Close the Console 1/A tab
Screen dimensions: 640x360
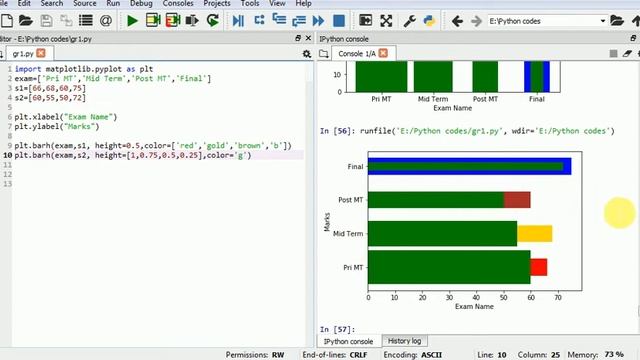(x=383, y=53)
